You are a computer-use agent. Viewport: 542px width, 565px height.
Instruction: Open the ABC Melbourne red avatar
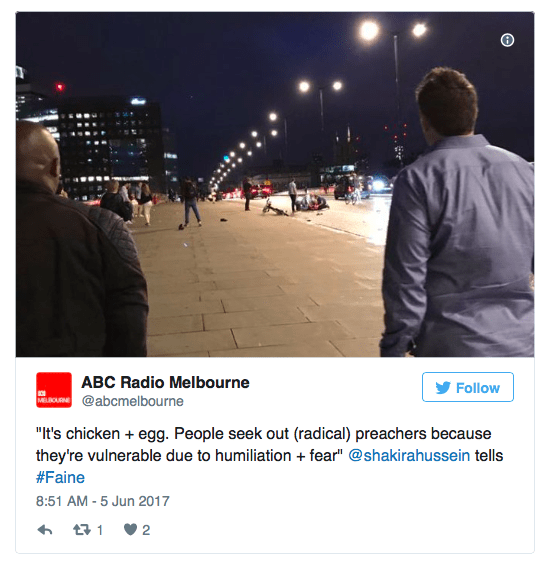point(54,390)
